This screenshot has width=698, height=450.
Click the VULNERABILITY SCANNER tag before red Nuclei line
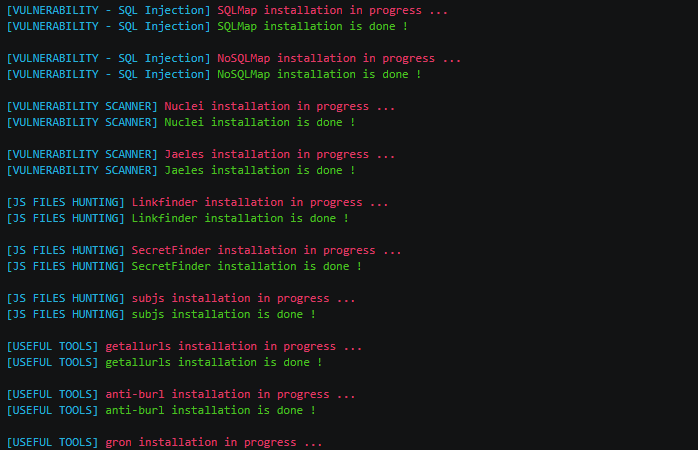coord(82,106)
